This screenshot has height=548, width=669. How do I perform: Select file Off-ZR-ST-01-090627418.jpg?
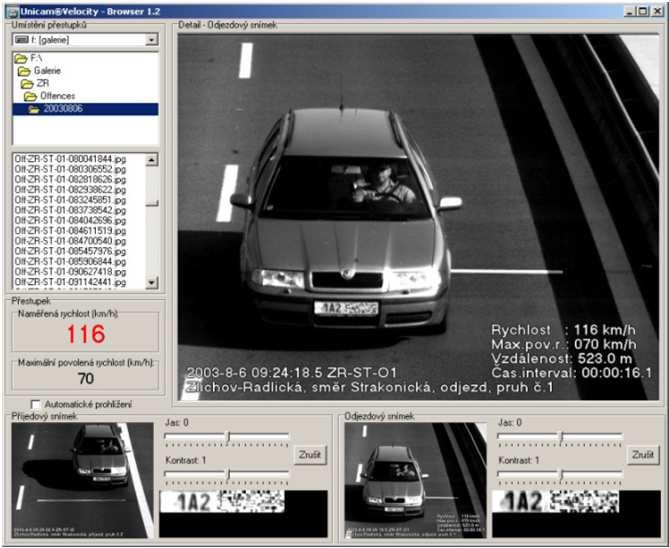click(x=70, y=272)
